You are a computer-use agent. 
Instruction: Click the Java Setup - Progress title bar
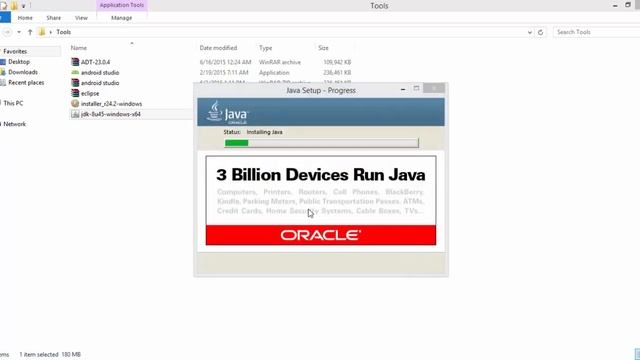click(321, 90)
